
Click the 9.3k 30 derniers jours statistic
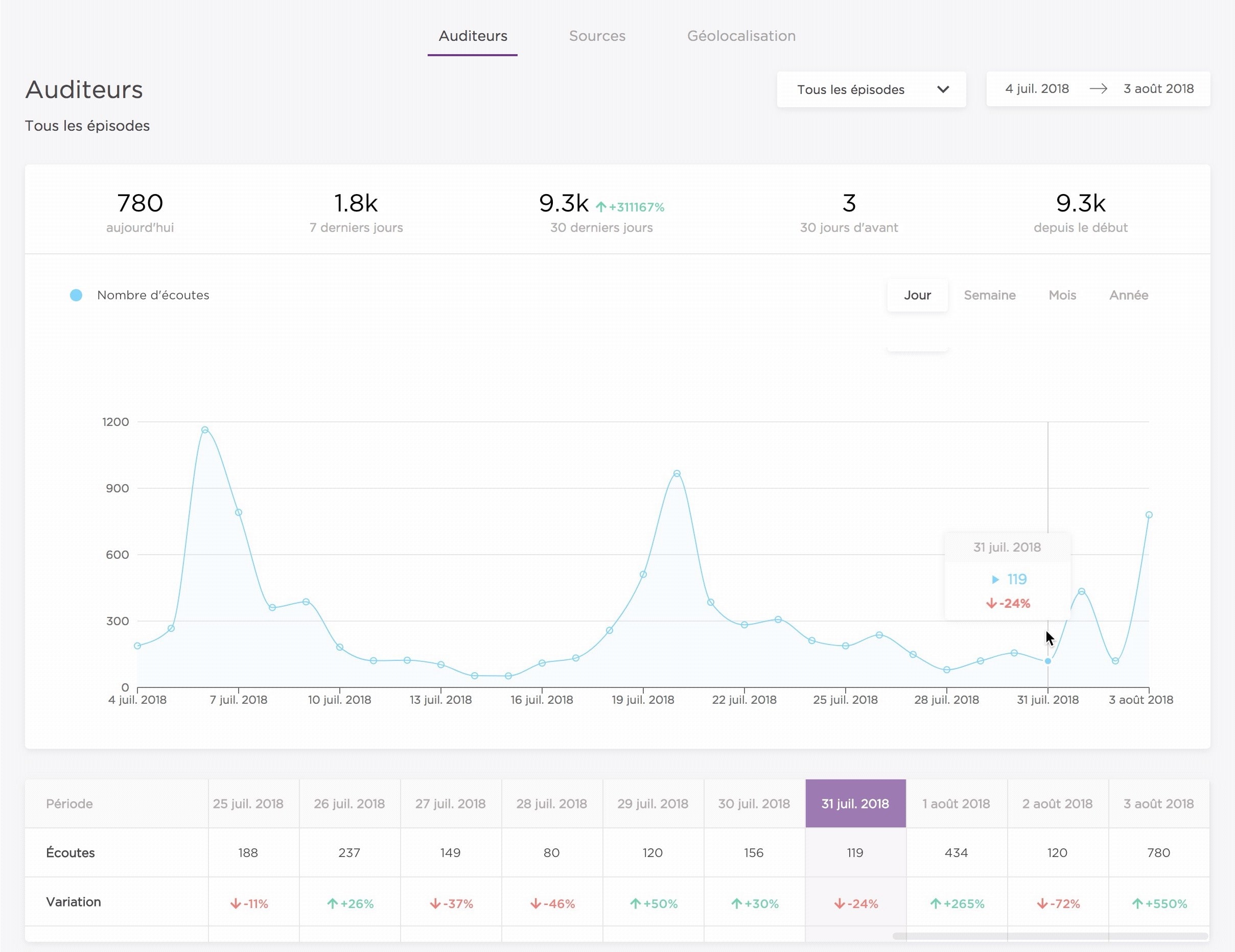601,212
